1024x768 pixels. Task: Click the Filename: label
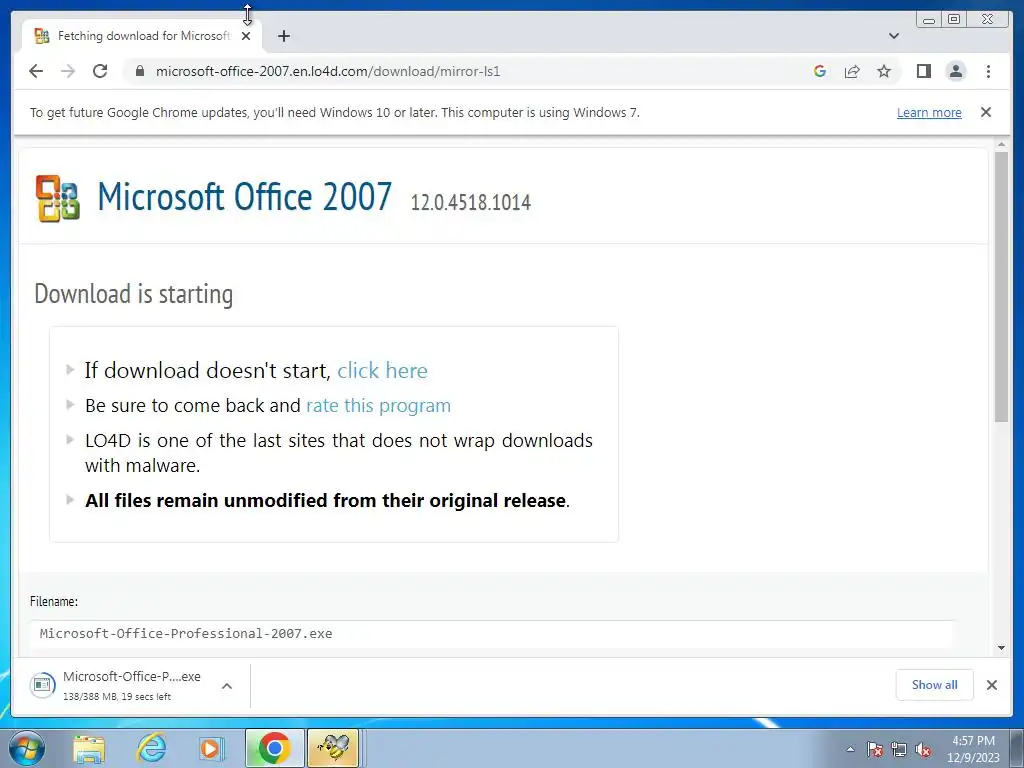point(54,601)
